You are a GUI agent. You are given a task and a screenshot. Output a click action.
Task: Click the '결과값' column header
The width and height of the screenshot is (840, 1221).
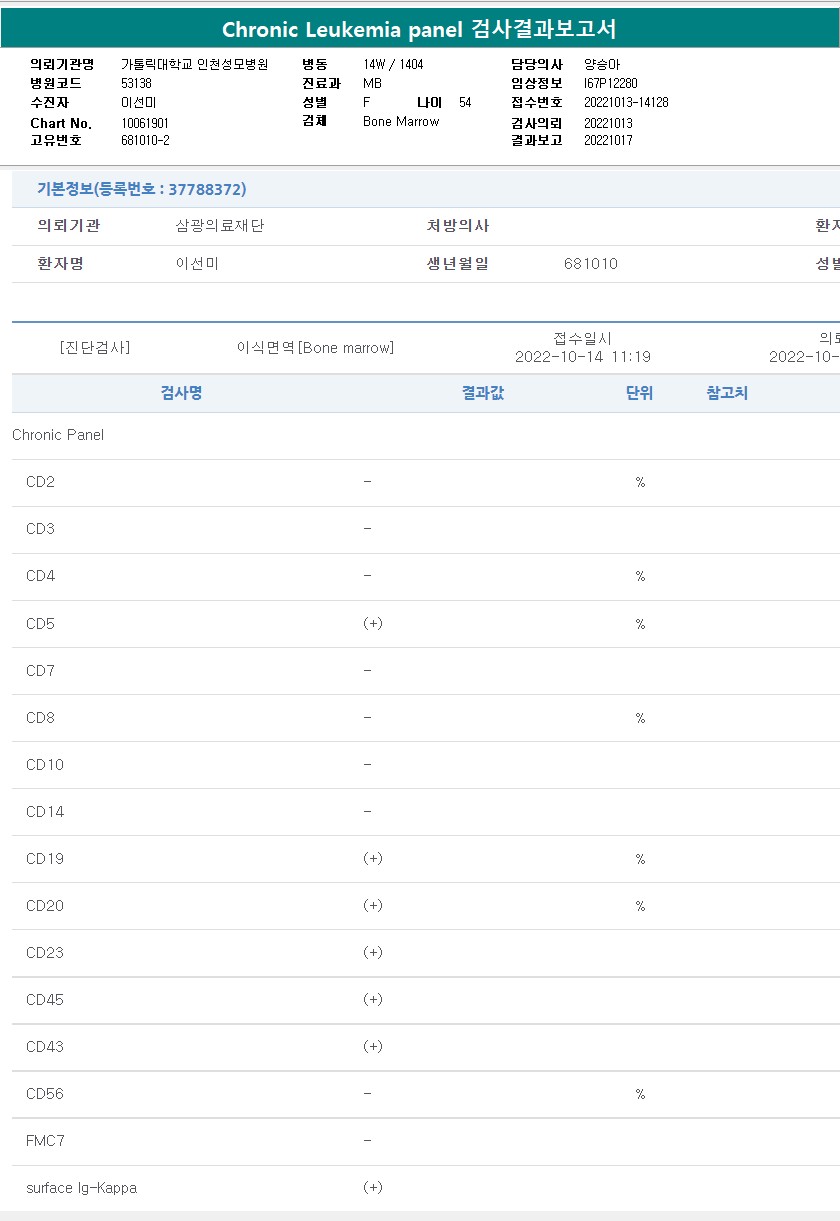[x=483, y=393]
